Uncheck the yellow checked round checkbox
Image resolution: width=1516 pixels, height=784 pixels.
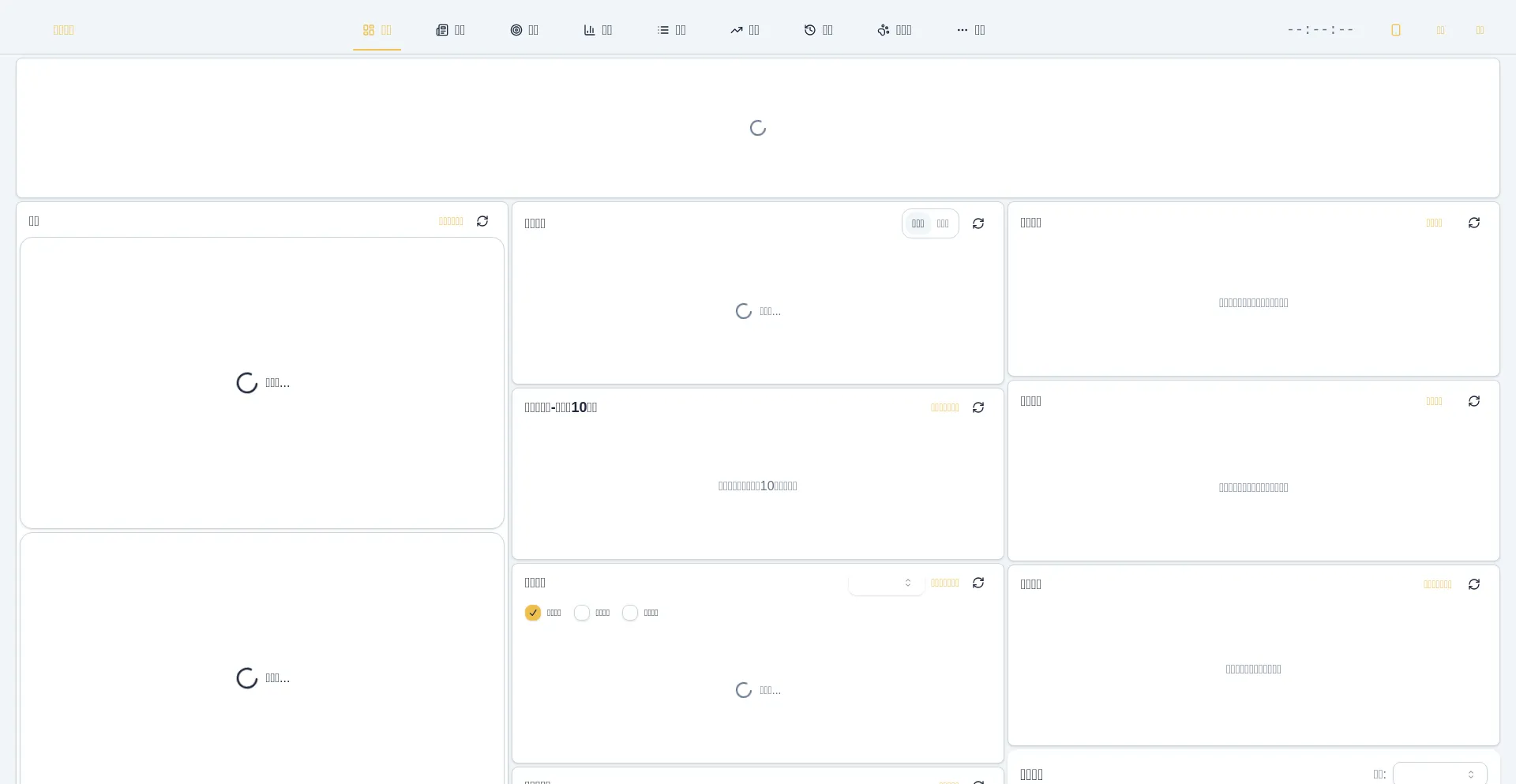tap(533, 613)
